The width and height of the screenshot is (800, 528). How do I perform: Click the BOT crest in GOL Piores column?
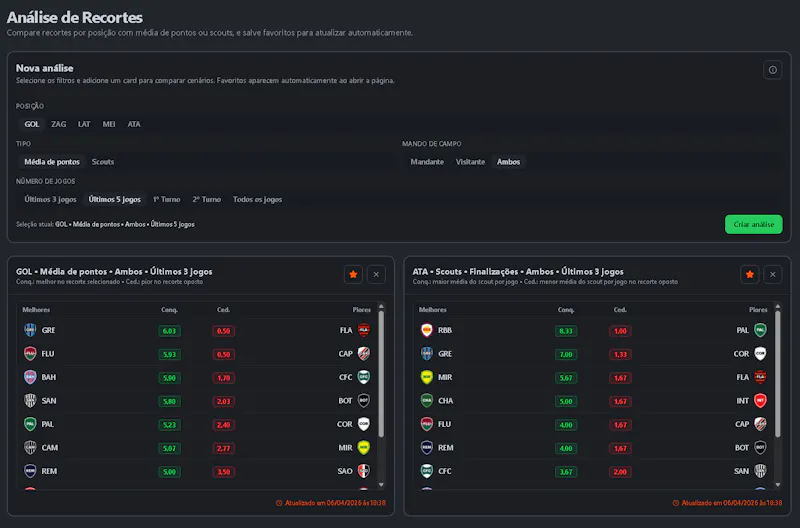(x=363, y=400)
